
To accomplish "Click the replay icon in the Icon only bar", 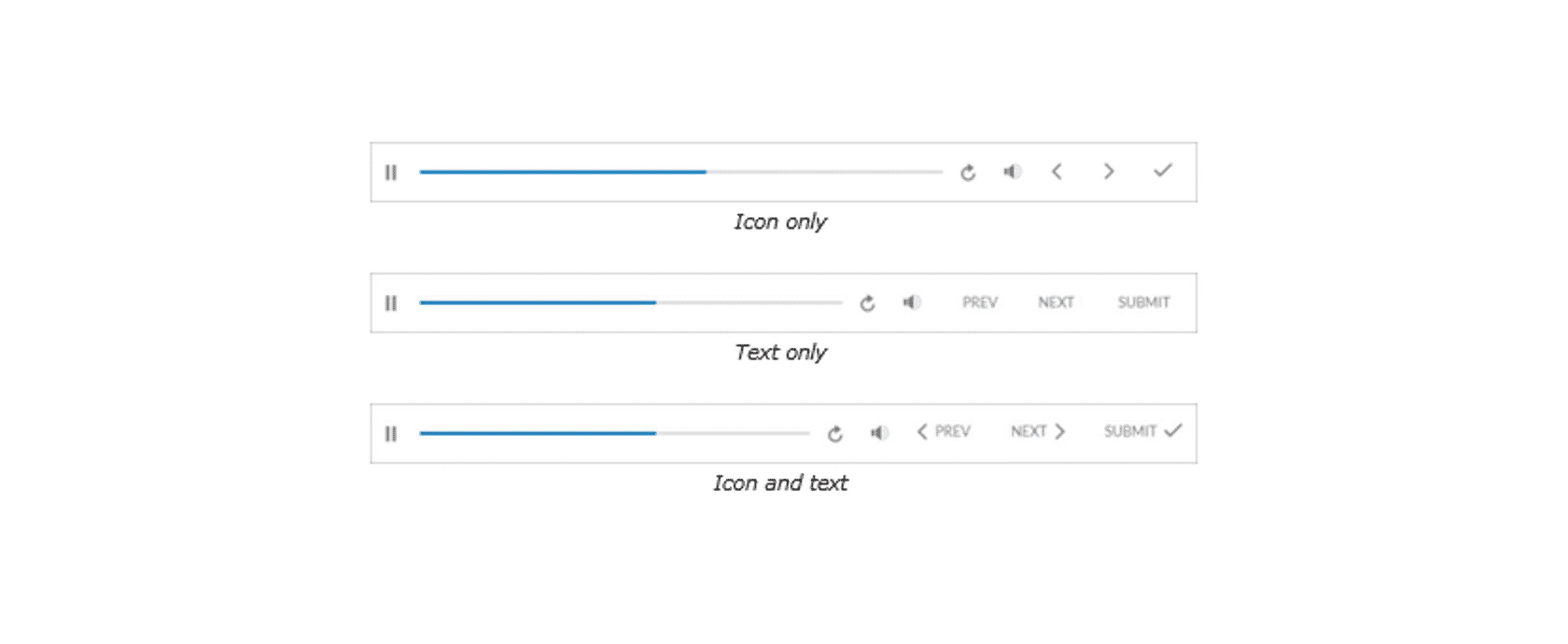I will coord(968,173).
